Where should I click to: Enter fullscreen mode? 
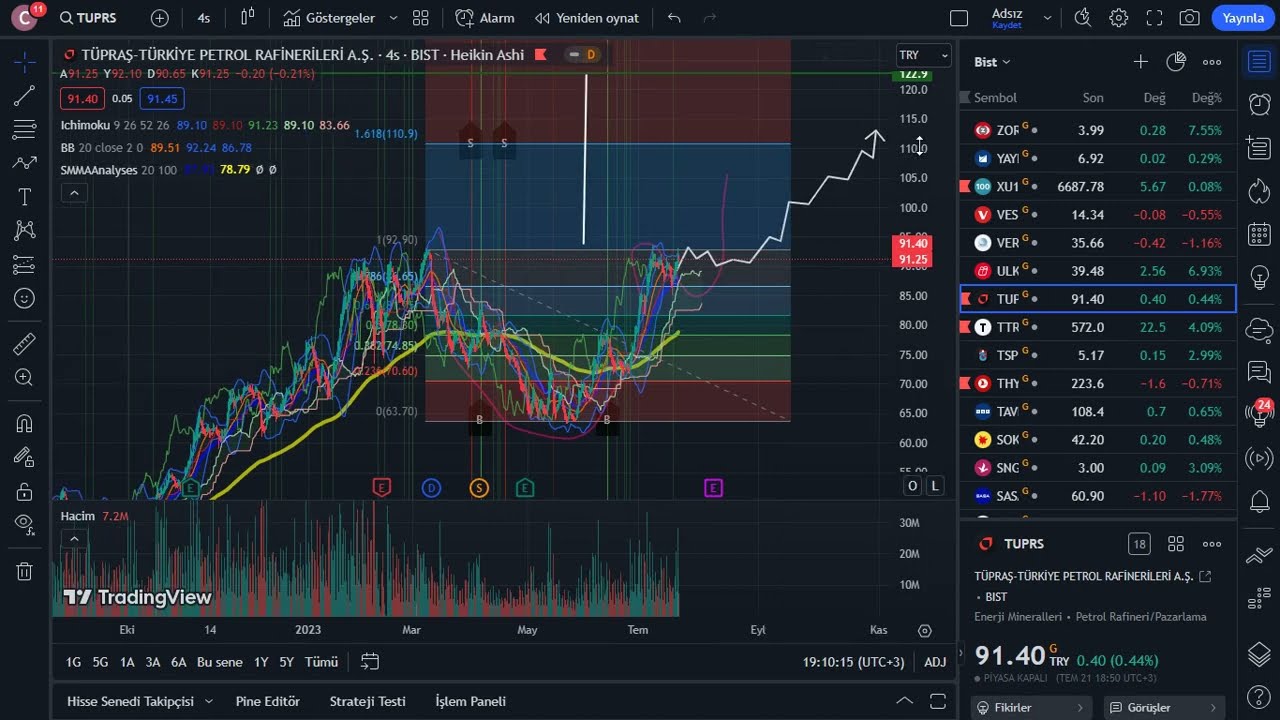coord(1154,18)
